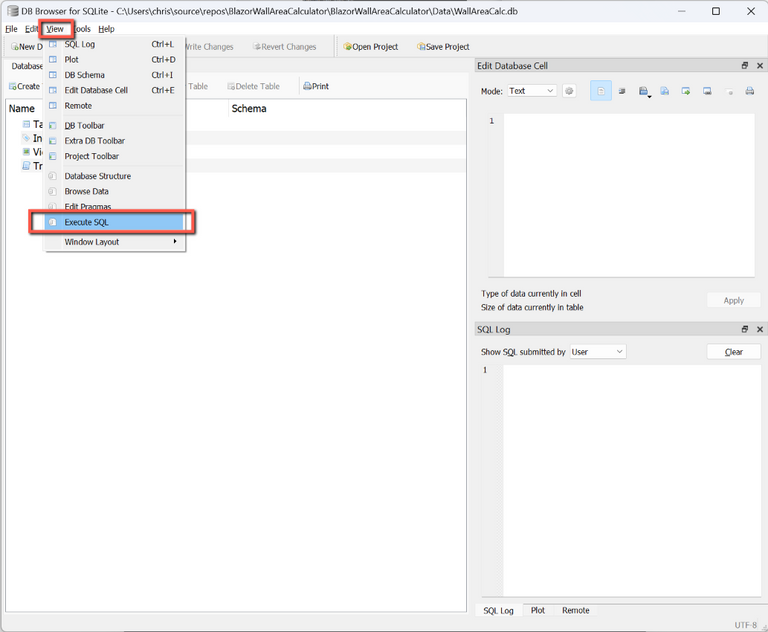Choose Execute SQL from View menu
The height and width of the screenshot is (632, 768).
pos(115,222)
